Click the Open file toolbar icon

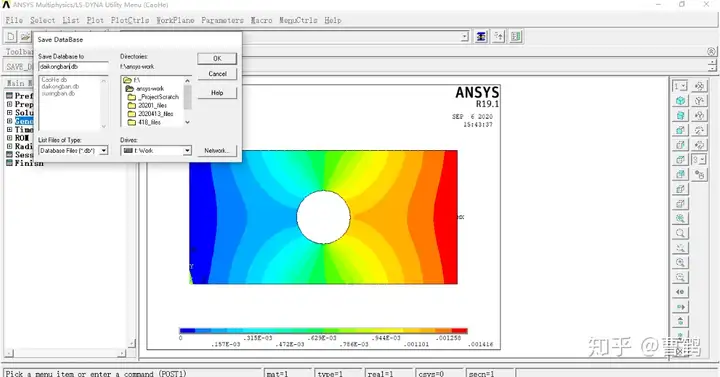click(x=25, y=36)
